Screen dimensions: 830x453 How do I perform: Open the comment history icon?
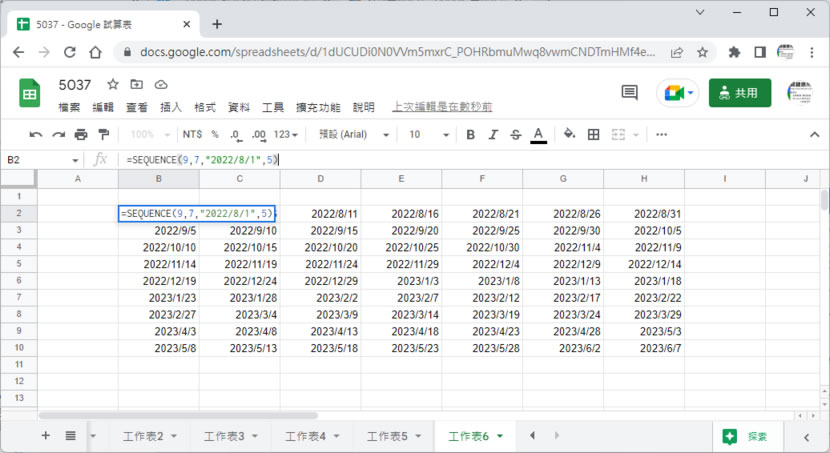629,93
